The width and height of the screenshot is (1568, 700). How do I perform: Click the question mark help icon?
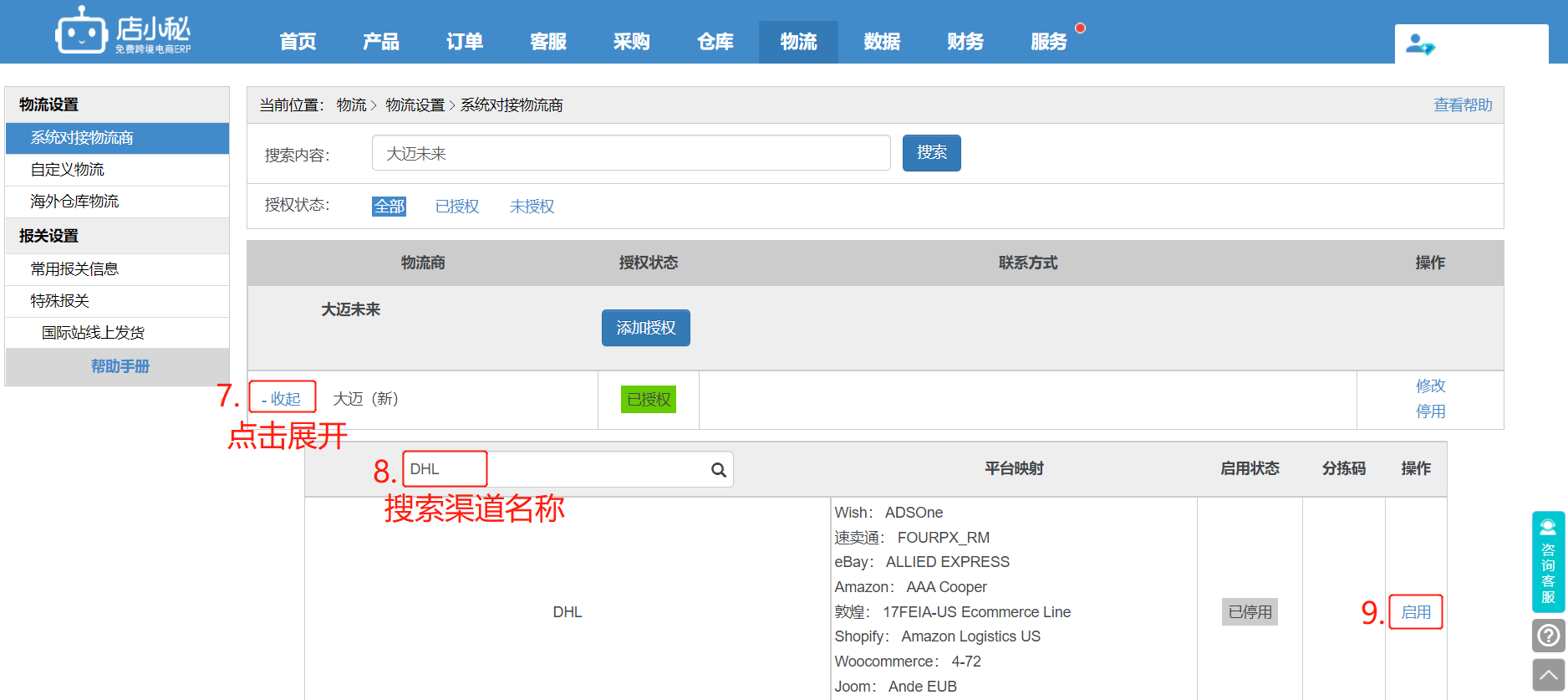tap(1548, 636)
